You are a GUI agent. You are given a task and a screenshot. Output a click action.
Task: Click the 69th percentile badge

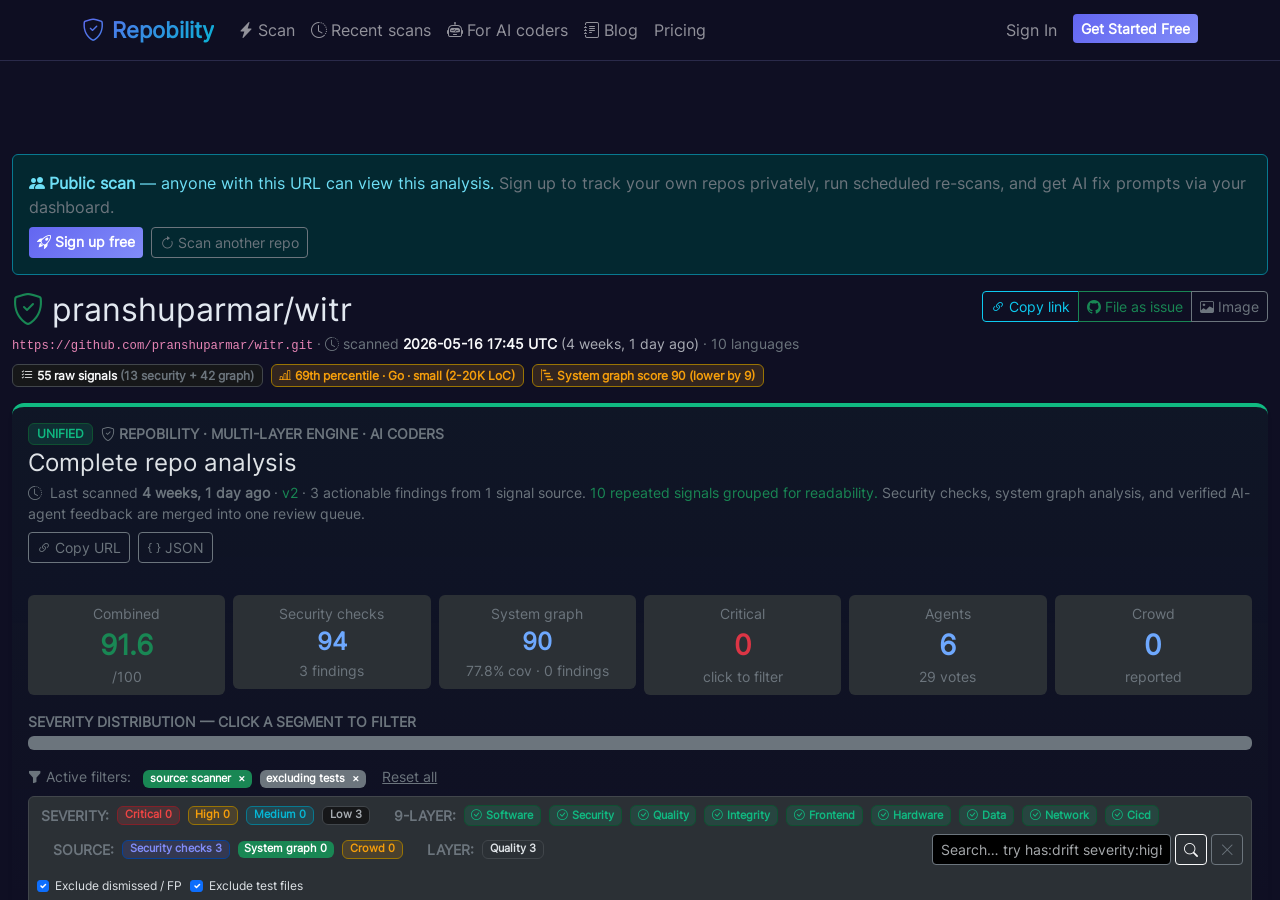pyautogui.click(x=397, y=375)
